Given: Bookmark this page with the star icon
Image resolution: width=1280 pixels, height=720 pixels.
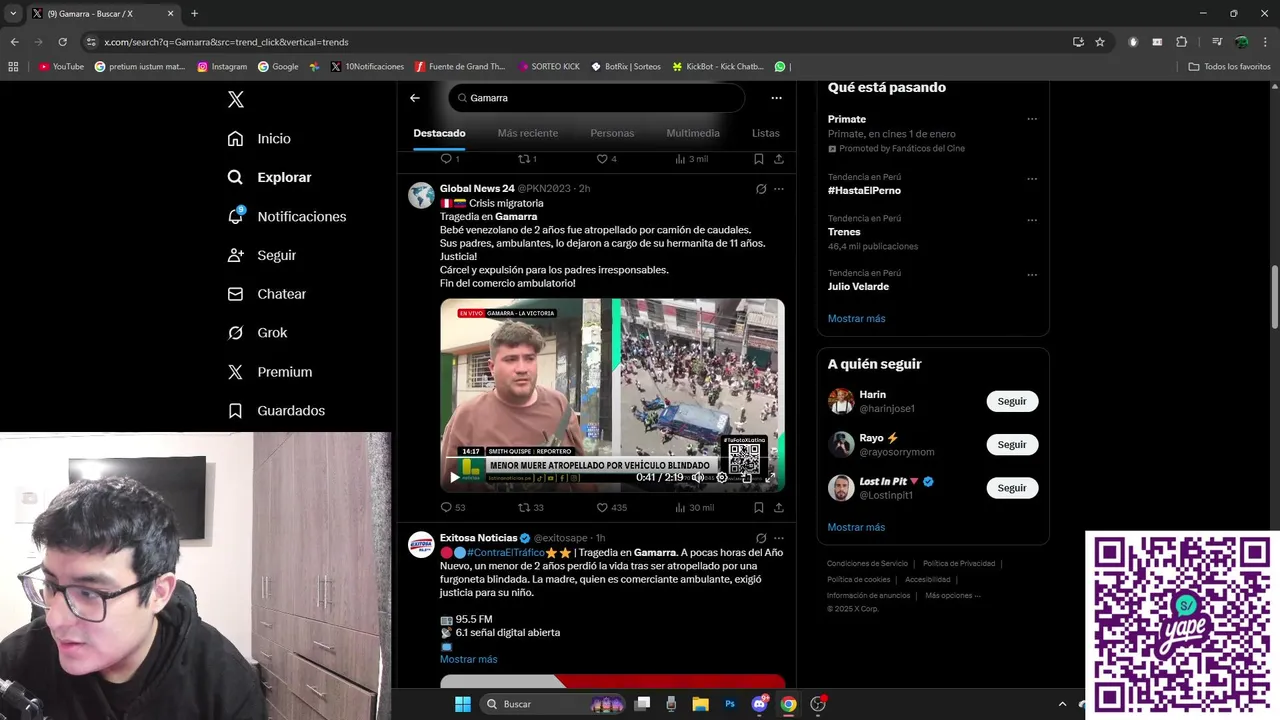Looking at the screenshot, I should tap(1100, 42).
